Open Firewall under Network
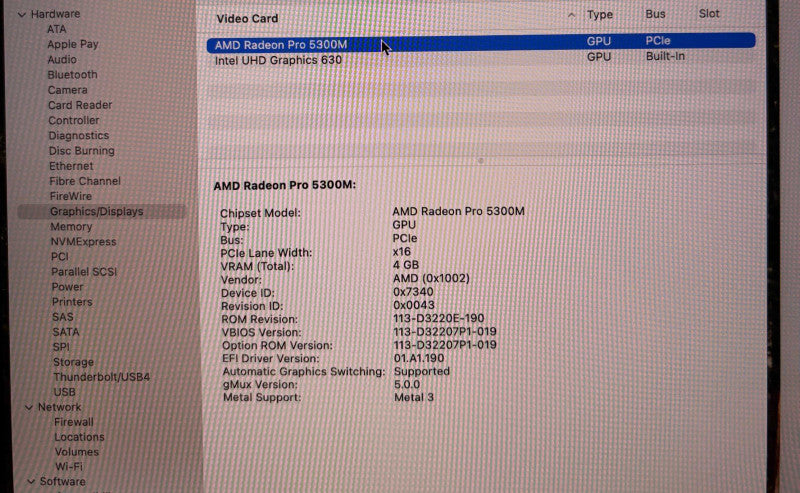The height and width of the screenshot is (493, 800). 73,422
